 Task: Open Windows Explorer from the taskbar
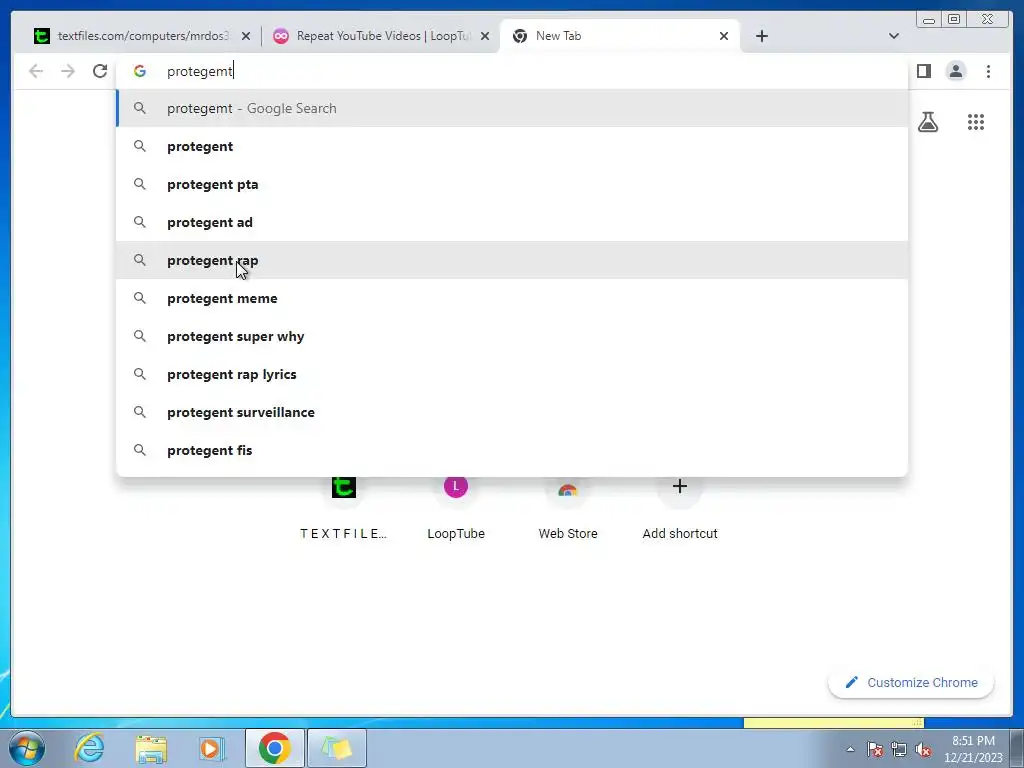pyautogui.click(x=151, y=748)
